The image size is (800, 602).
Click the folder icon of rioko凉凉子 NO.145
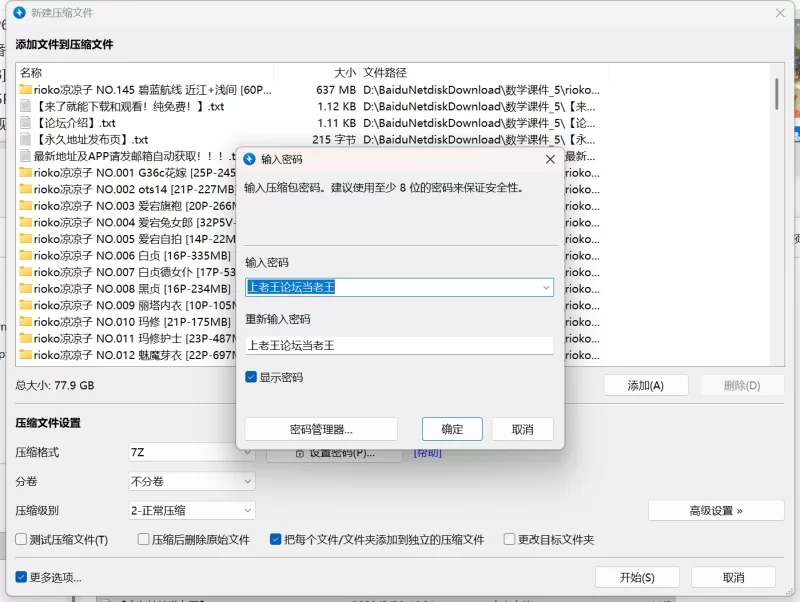[x=25, y=90]
